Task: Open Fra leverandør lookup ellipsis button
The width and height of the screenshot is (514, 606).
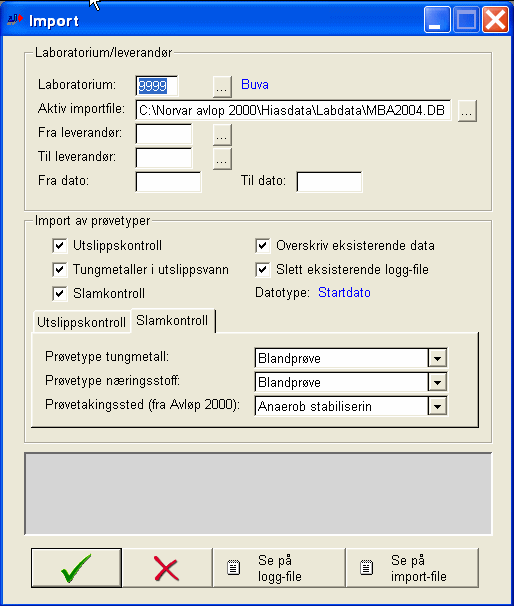Action: (x=222, y=135)
